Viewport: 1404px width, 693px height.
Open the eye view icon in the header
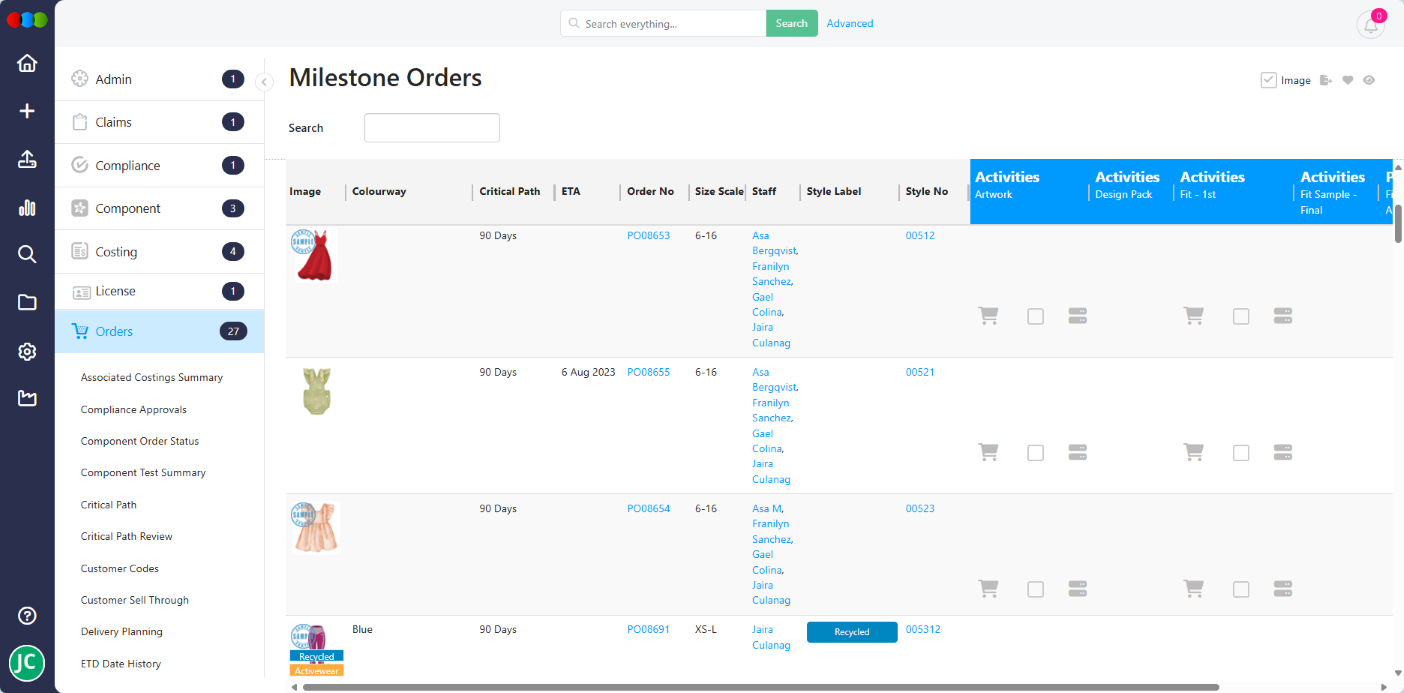click(1369, 80)
